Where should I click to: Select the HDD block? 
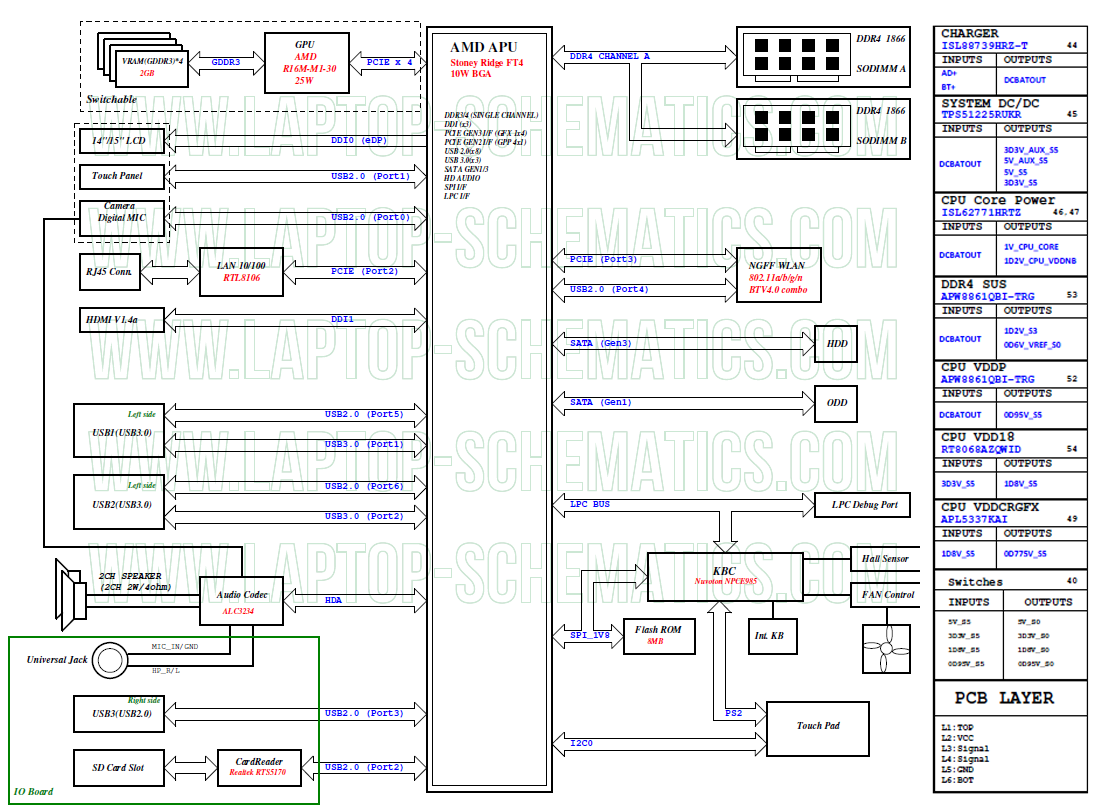[x=836, y=343]
